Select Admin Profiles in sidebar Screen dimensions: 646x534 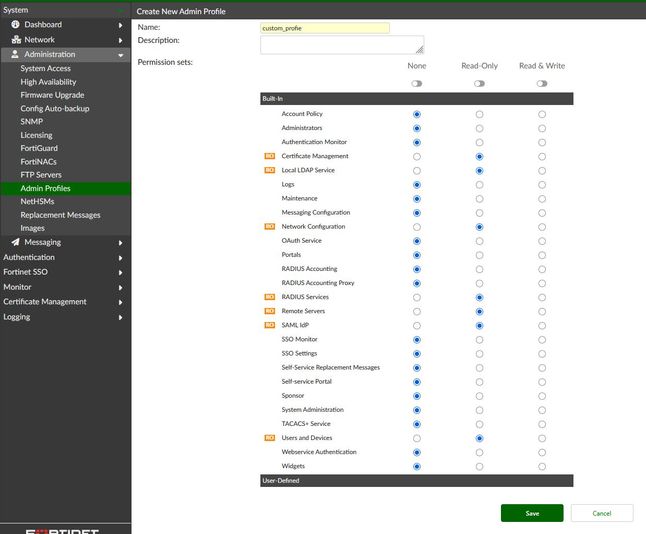tap(45, 188)
